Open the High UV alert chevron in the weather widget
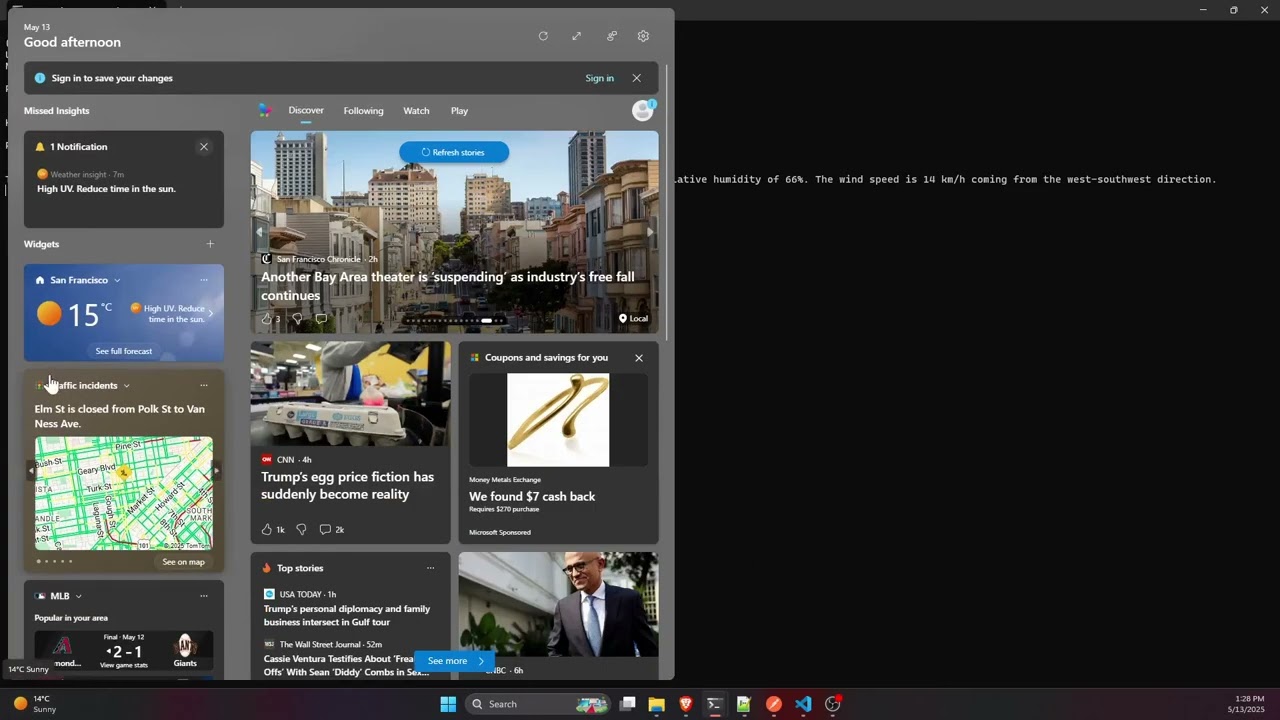 coord(210,314)
